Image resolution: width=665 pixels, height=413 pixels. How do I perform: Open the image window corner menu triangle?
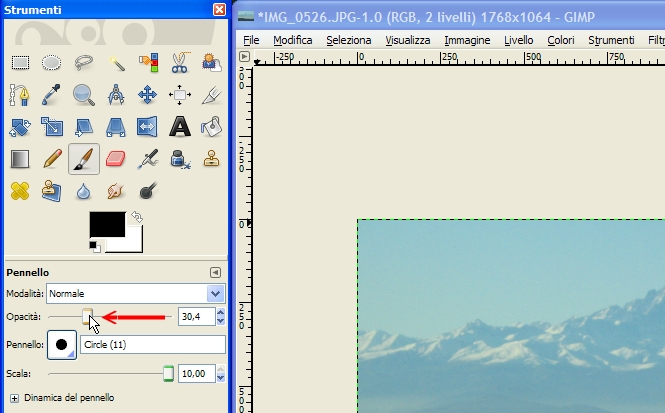pos(244,56)
